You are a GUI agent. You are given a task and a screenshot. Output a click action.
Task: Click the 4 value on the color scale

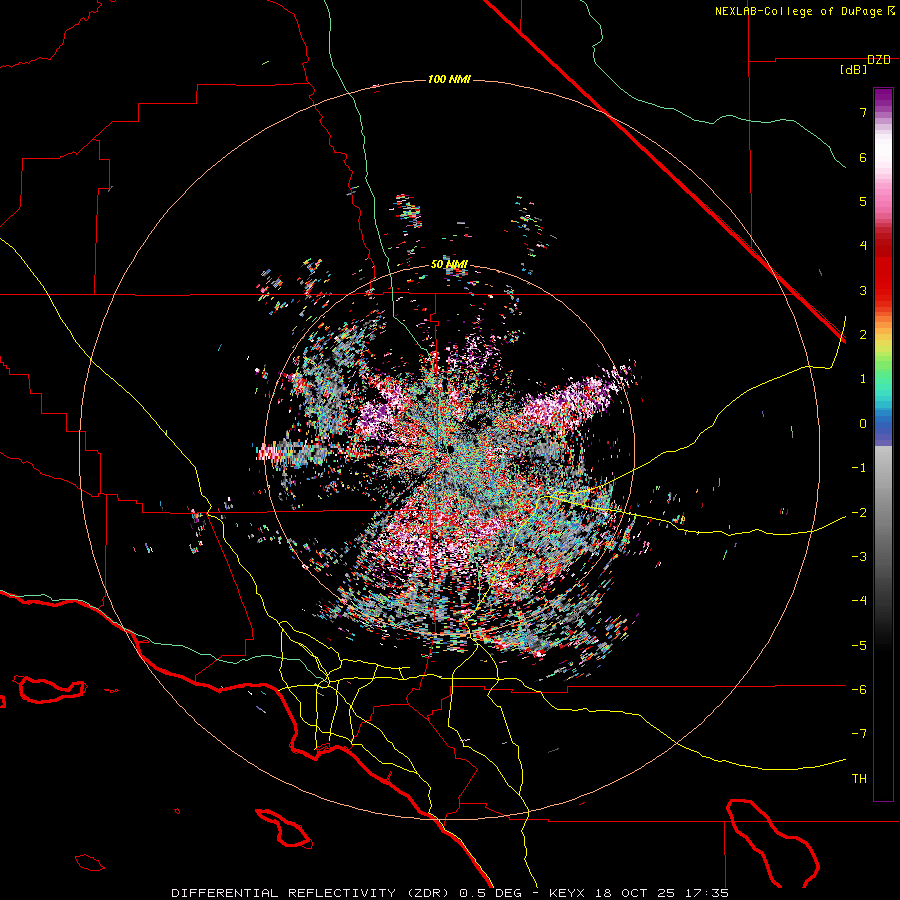863,246
